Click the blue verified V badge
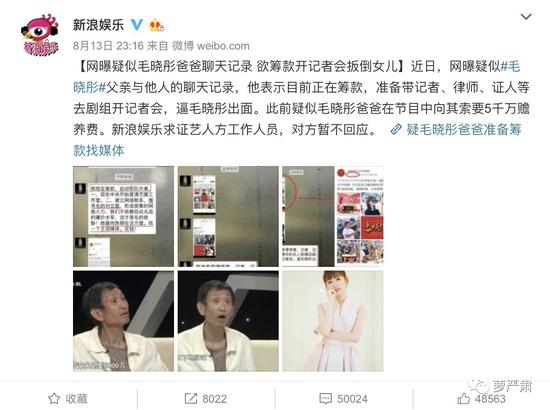The height and width of the screenshot is (410, 550). pos(136,25)
